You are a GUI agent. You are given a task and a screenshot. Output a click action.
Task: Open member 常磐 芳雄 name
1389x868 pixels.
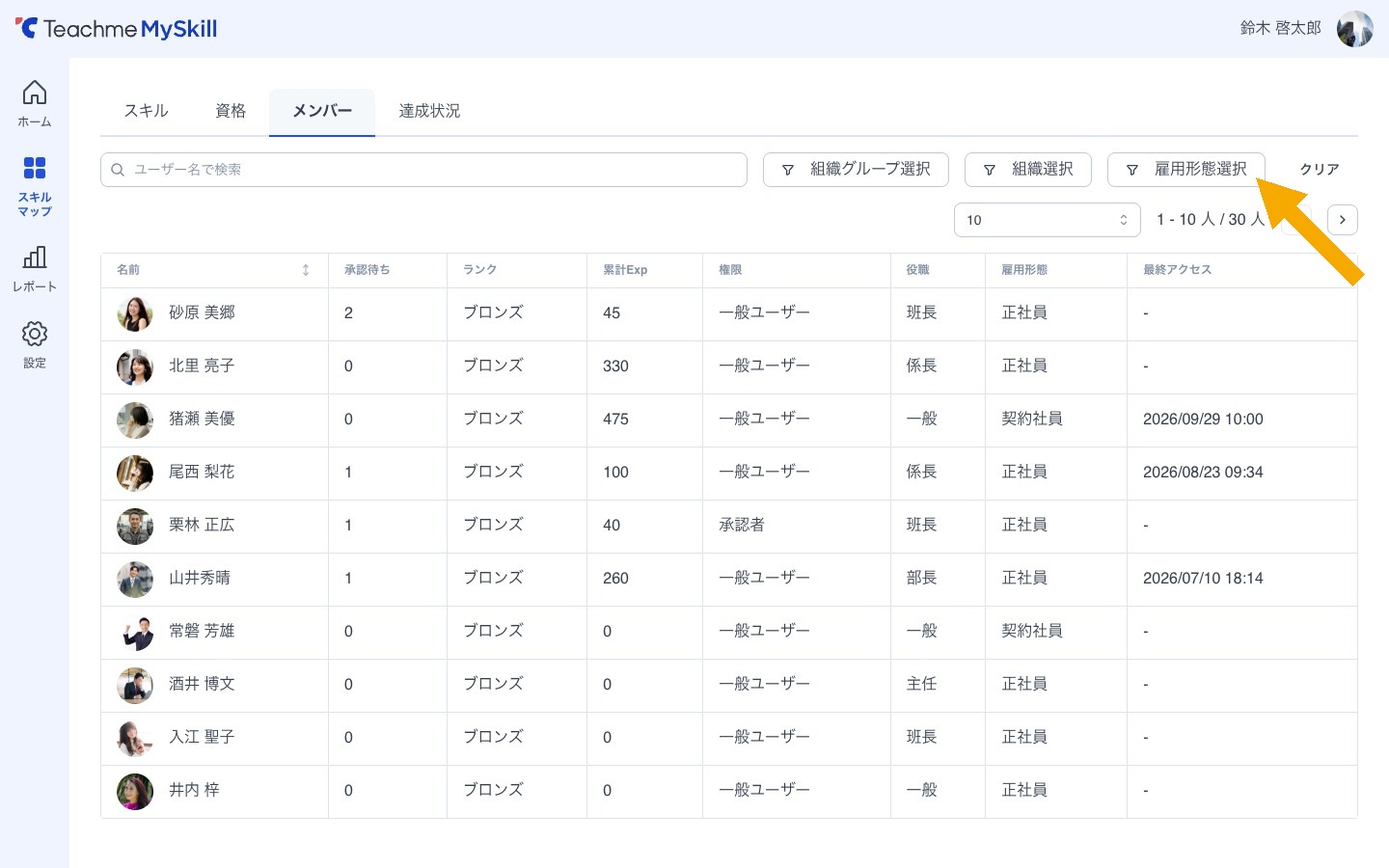tap(202, 631)
